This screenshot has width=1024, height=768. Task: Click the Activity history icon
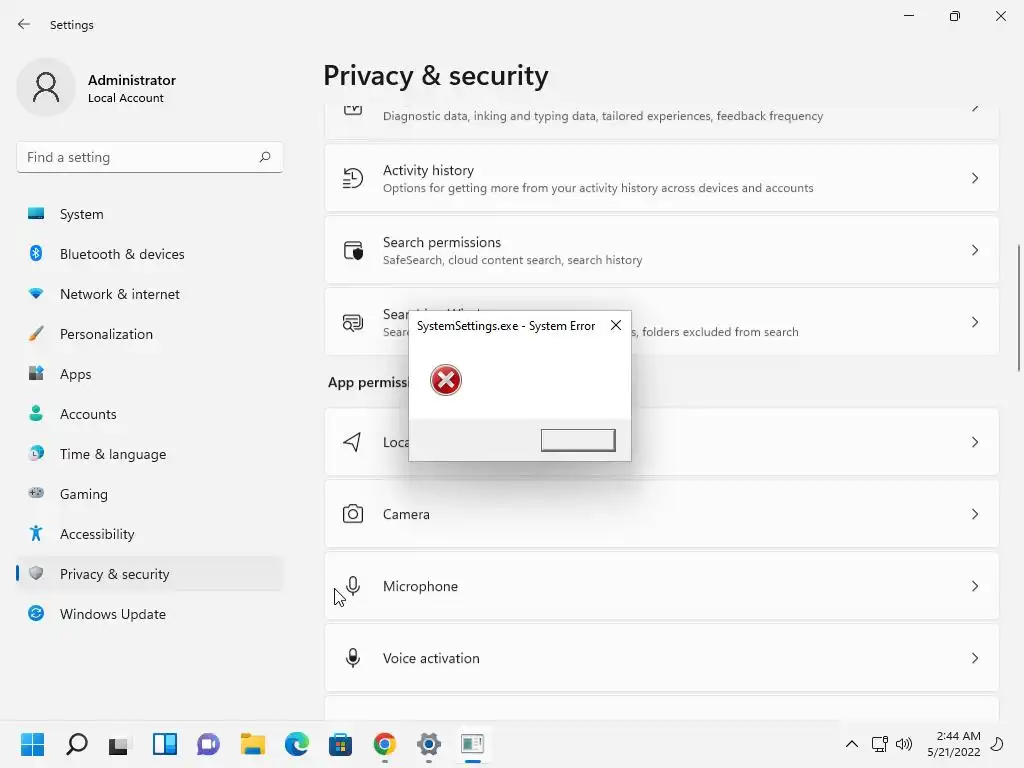coord(353,178)
